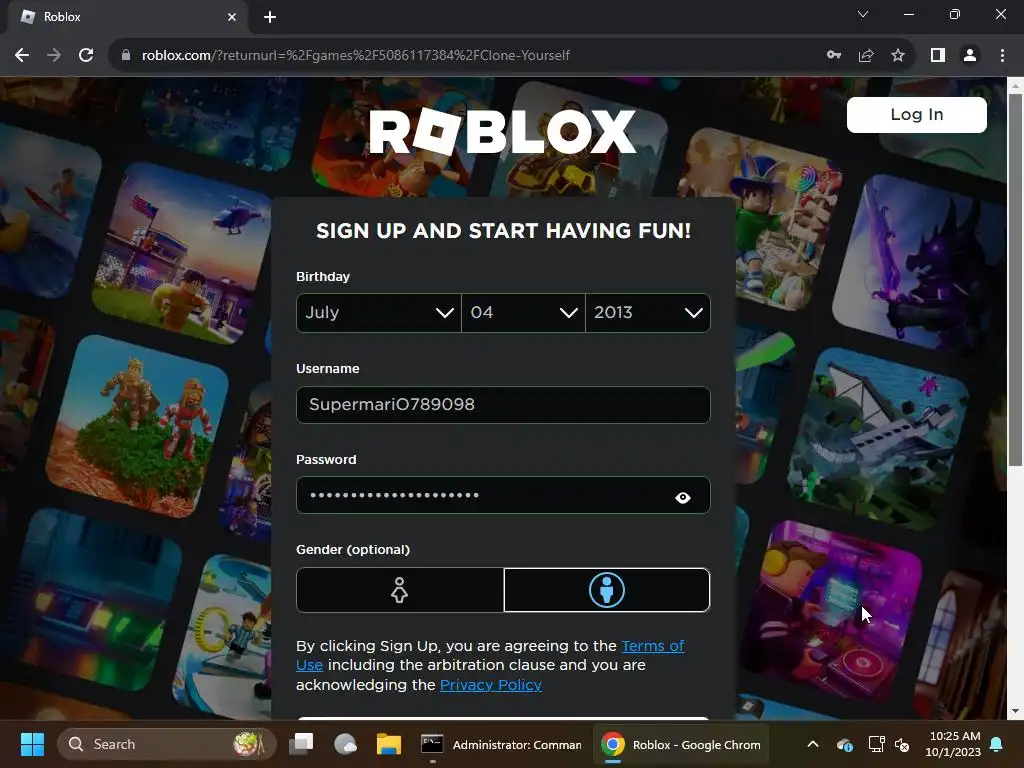Image resolution: width=1024 pixels, height=768 pixels.
Task: Select the female gender option
Action: tap(400, 590)
